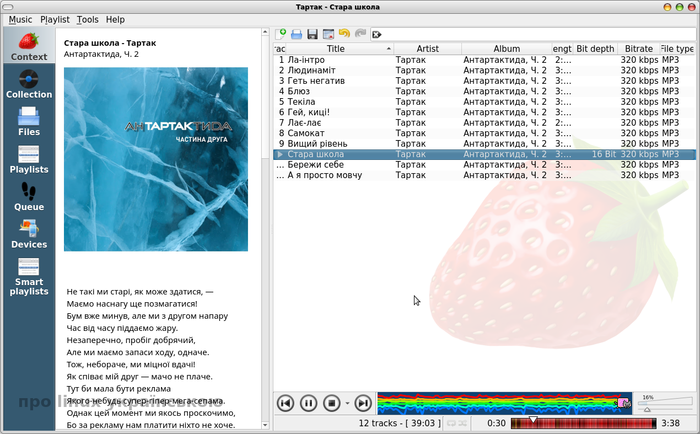Switch to the Files sidebar tab

(29, 121)
